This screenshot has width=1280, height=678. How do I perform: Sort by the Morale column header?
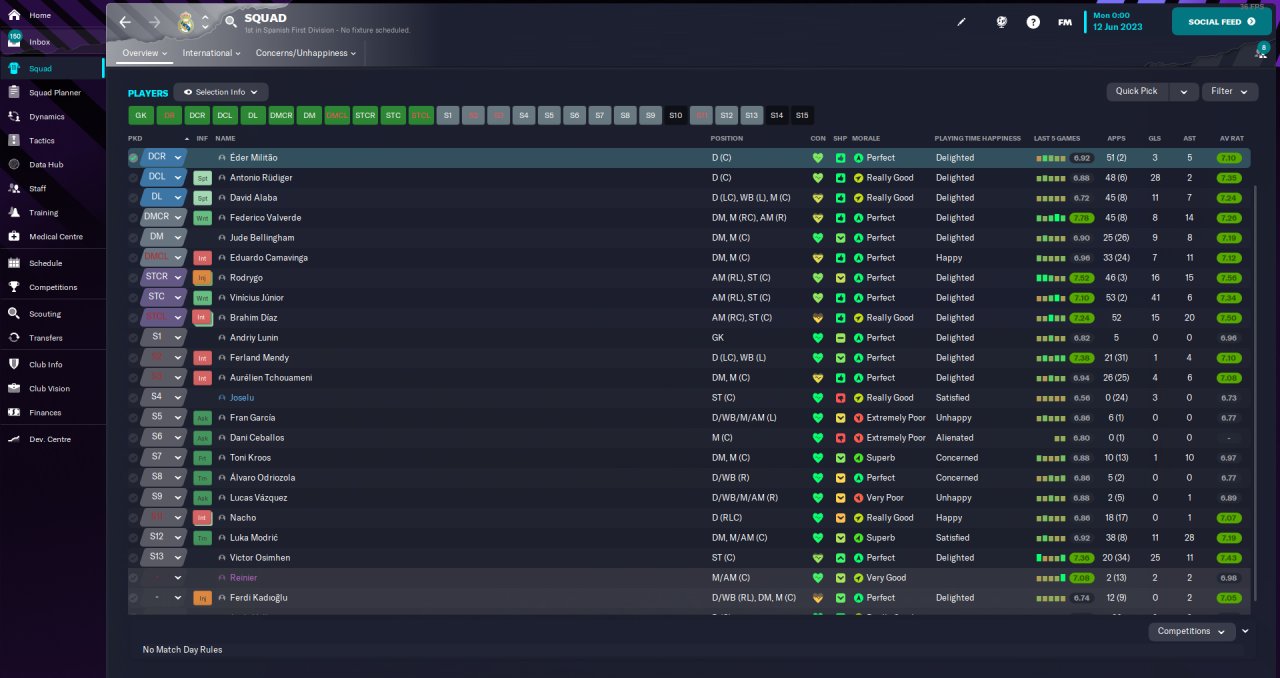click(866, 138)
